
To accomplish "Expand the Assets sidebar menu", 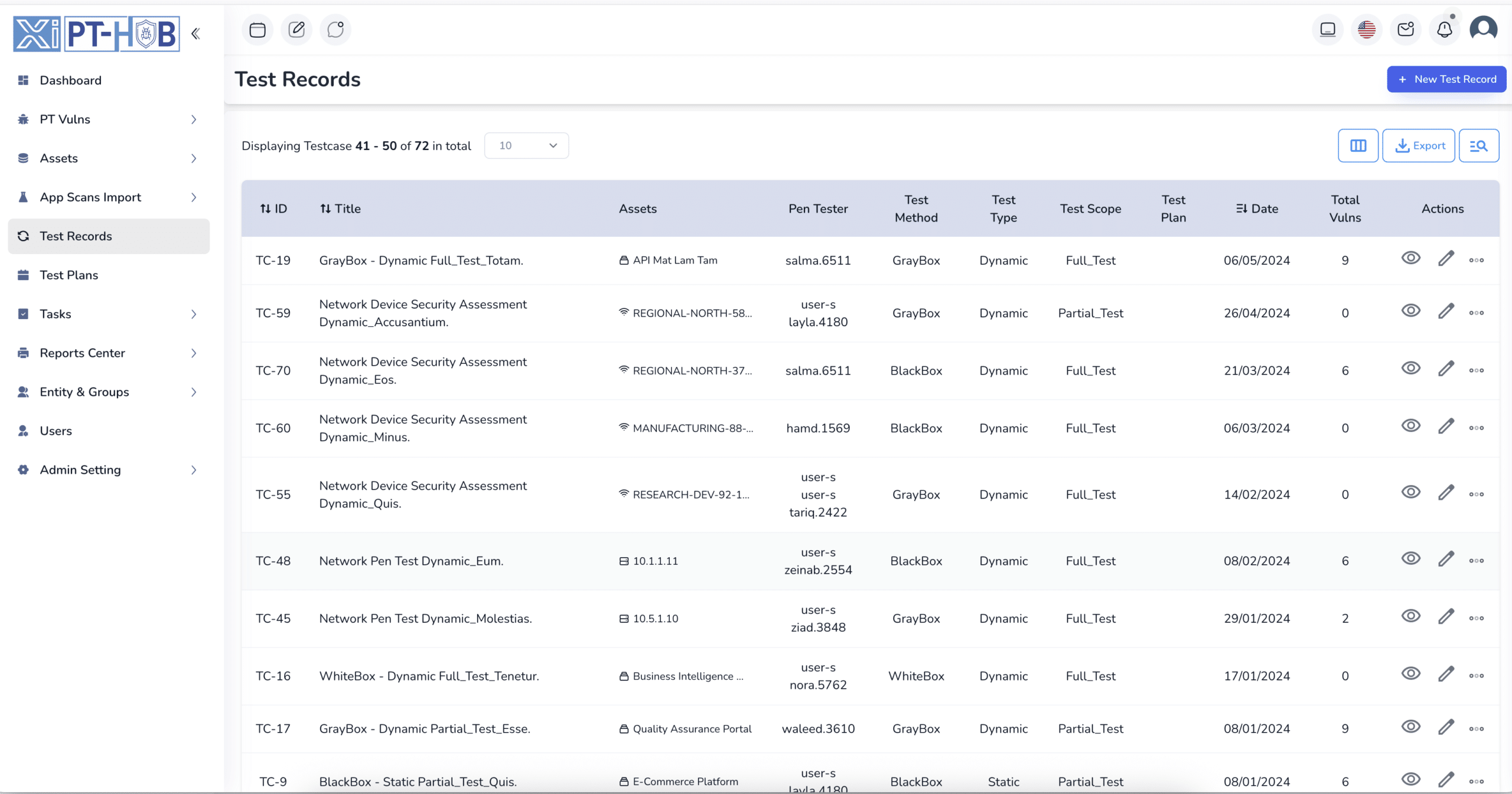I will [109, 158].
